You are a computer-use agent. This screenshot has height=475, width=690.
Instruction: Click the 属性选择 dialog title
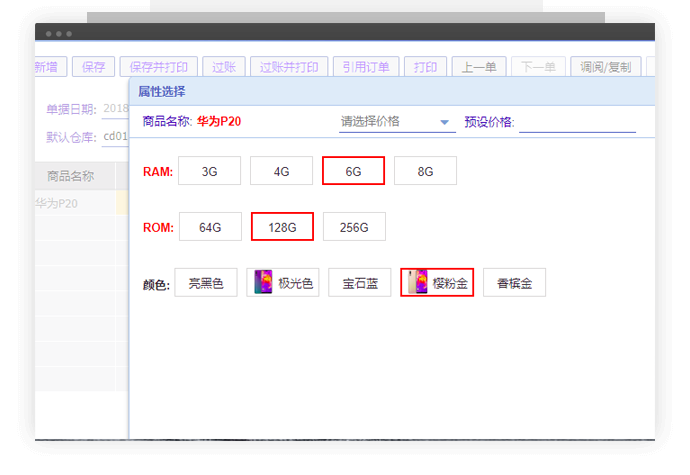tap(162, 92)
